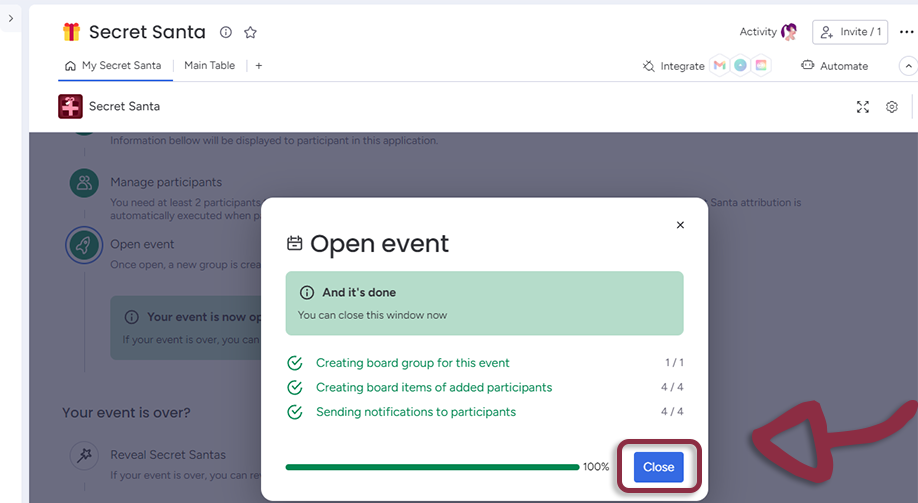The width and height of the screenshot is (918, 503).
Task: Expand the collapsed left sidebar
Action: point(11,18)
